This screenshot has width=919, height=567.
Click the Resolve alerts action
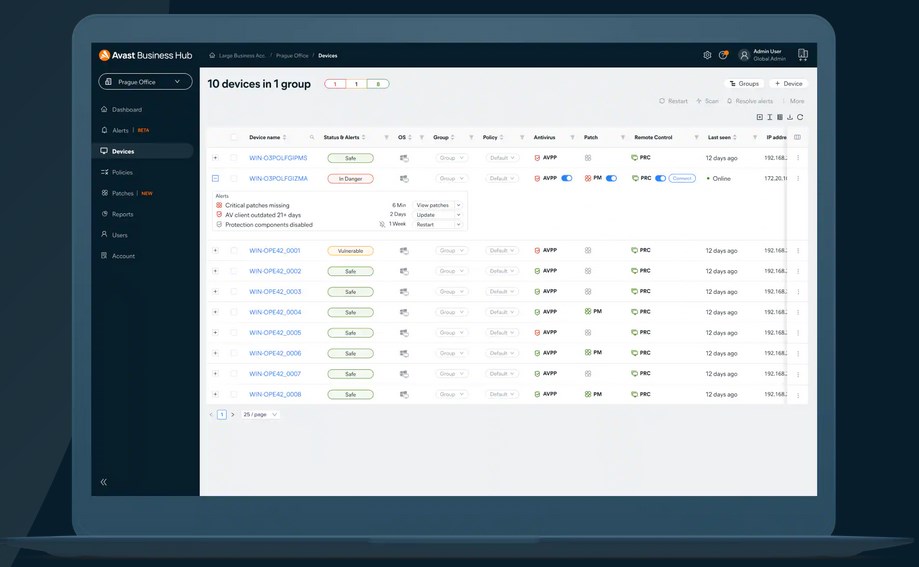click(750, 101)
